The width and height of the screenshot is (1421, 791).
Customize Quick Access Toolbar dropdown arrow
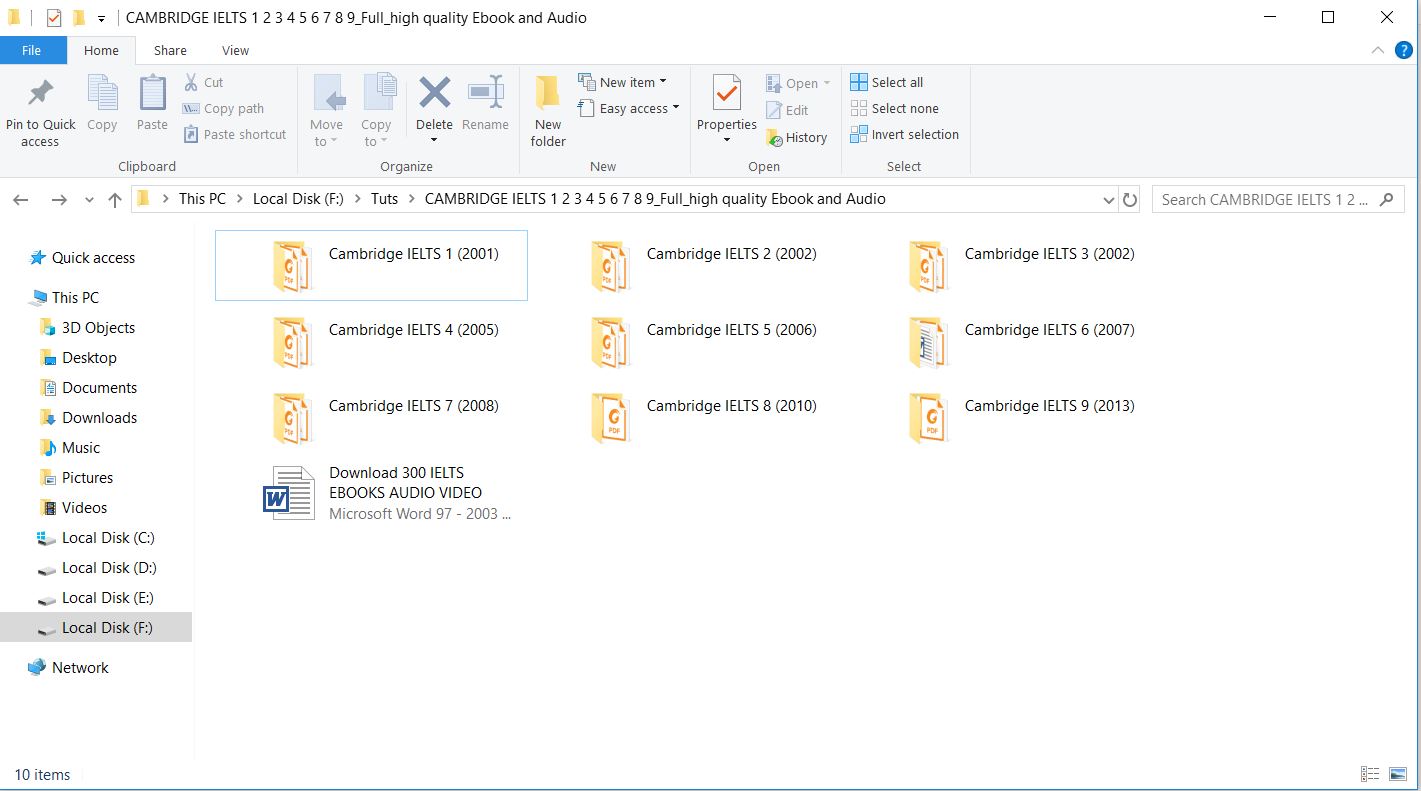101,19
